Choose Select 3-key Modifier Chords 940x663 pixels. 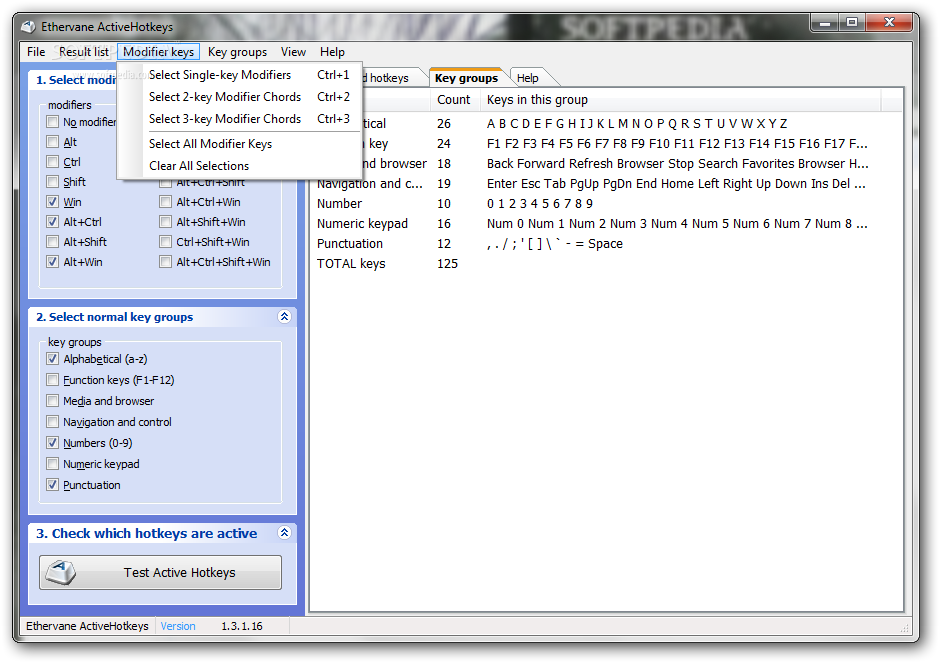(240, 119)
